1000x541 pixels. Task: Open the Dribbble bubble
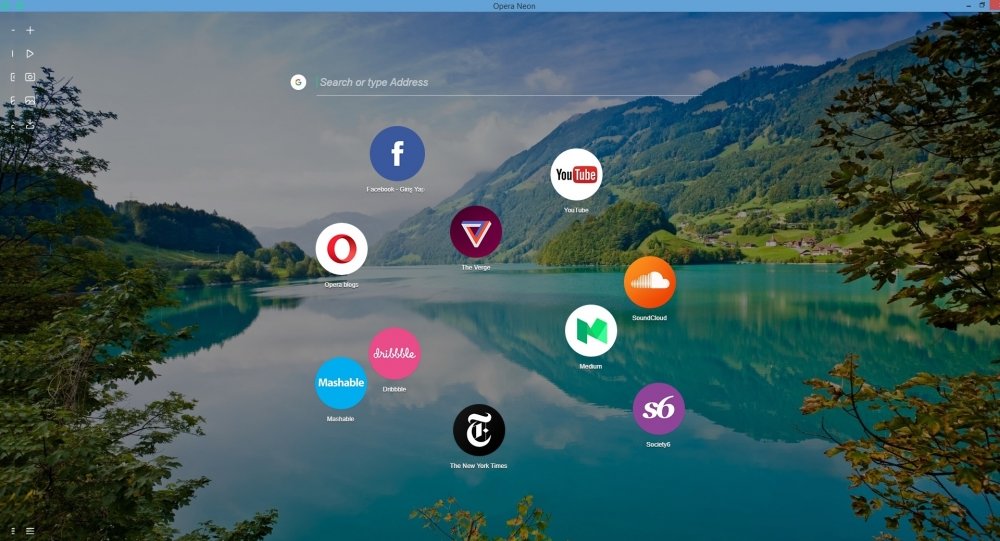point(394,353)
